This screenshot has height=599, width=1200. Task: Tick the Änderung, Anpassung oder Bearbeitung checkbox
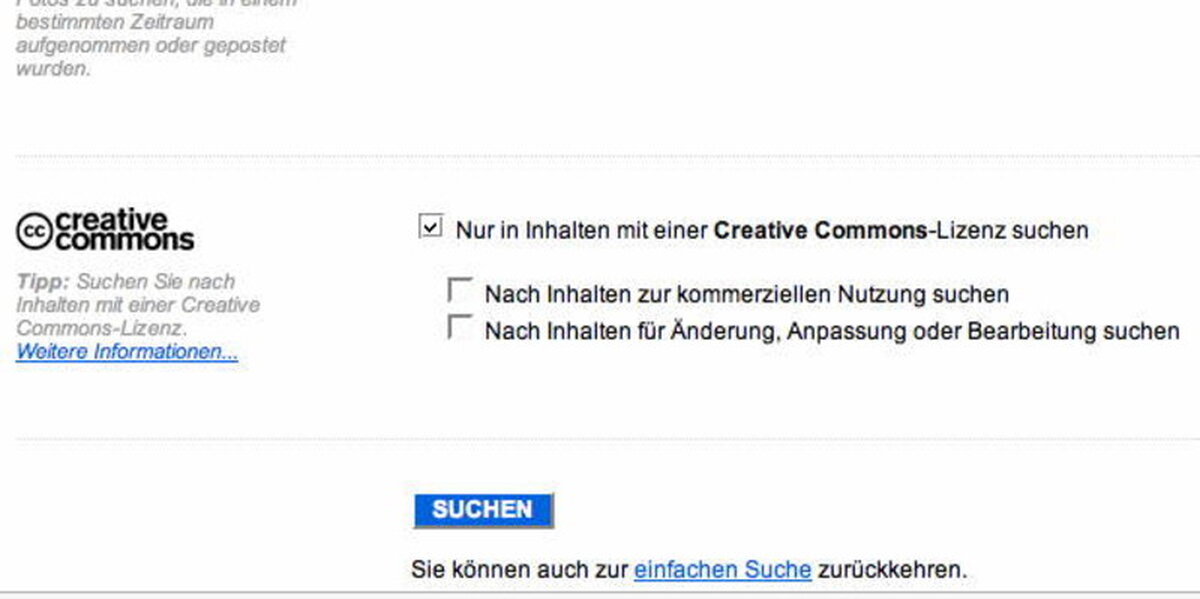tap(460, 327)
